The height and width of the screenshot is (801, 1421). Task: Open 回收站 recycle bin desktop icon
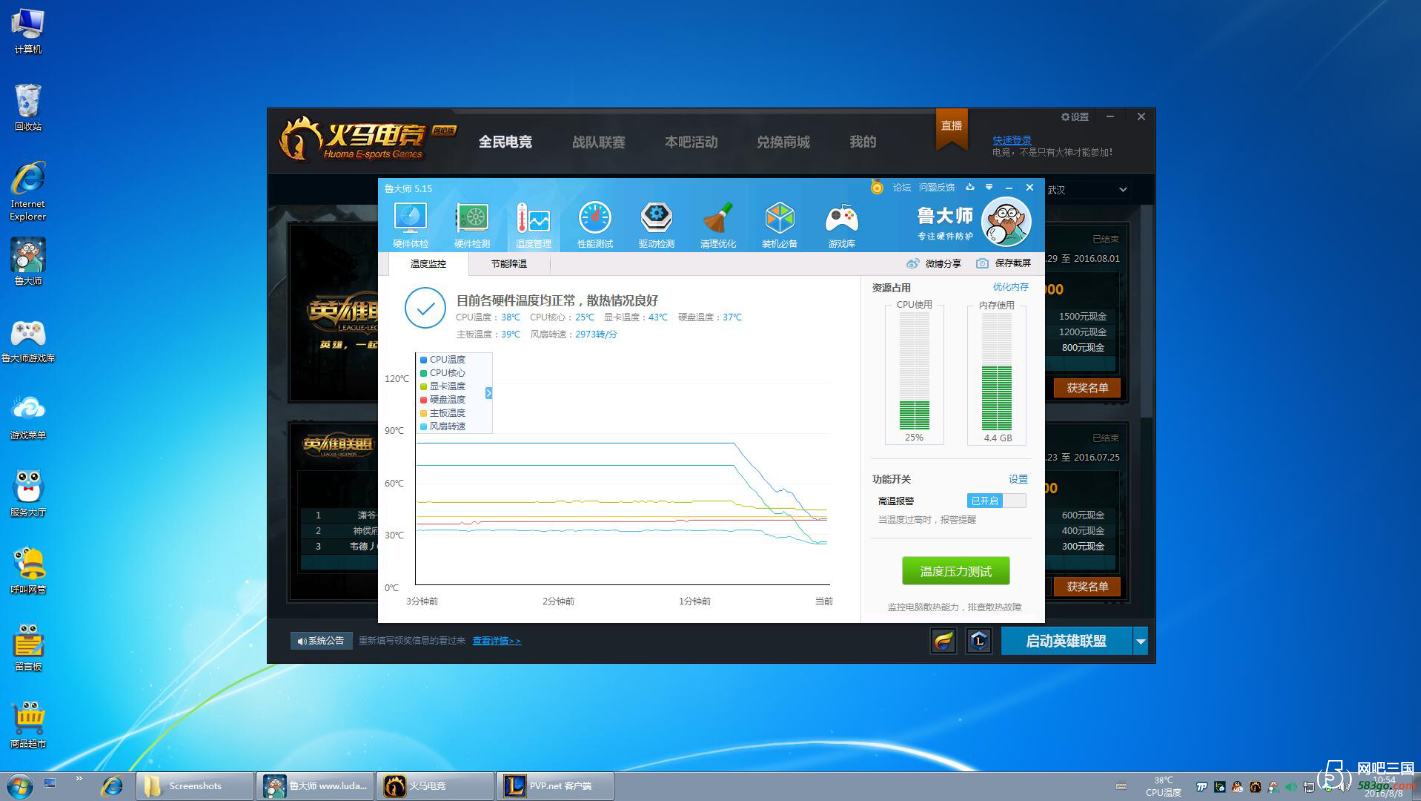click(x=28, y=107)
